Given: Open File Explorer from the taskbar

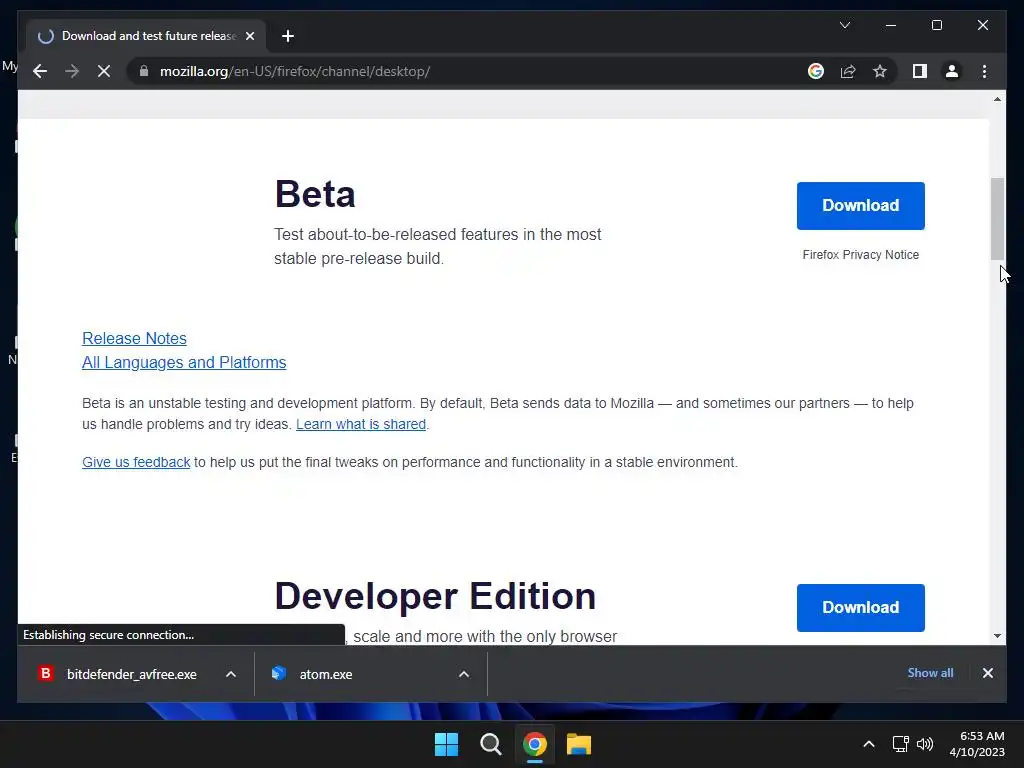Looking at the screenshot, I should [579, 744].
